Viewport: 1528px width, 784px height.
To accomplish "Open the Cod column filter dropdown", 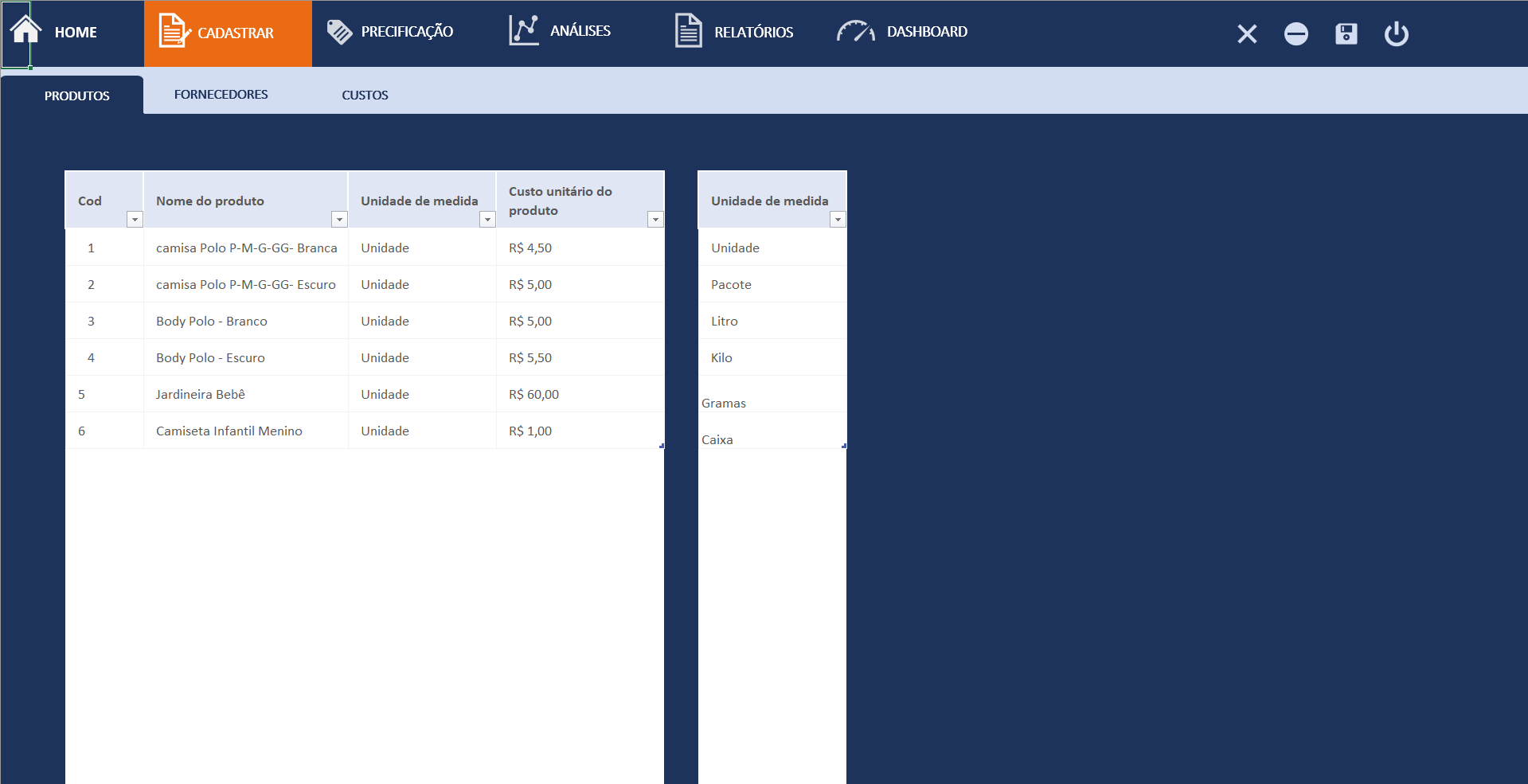I will point(135,220).
